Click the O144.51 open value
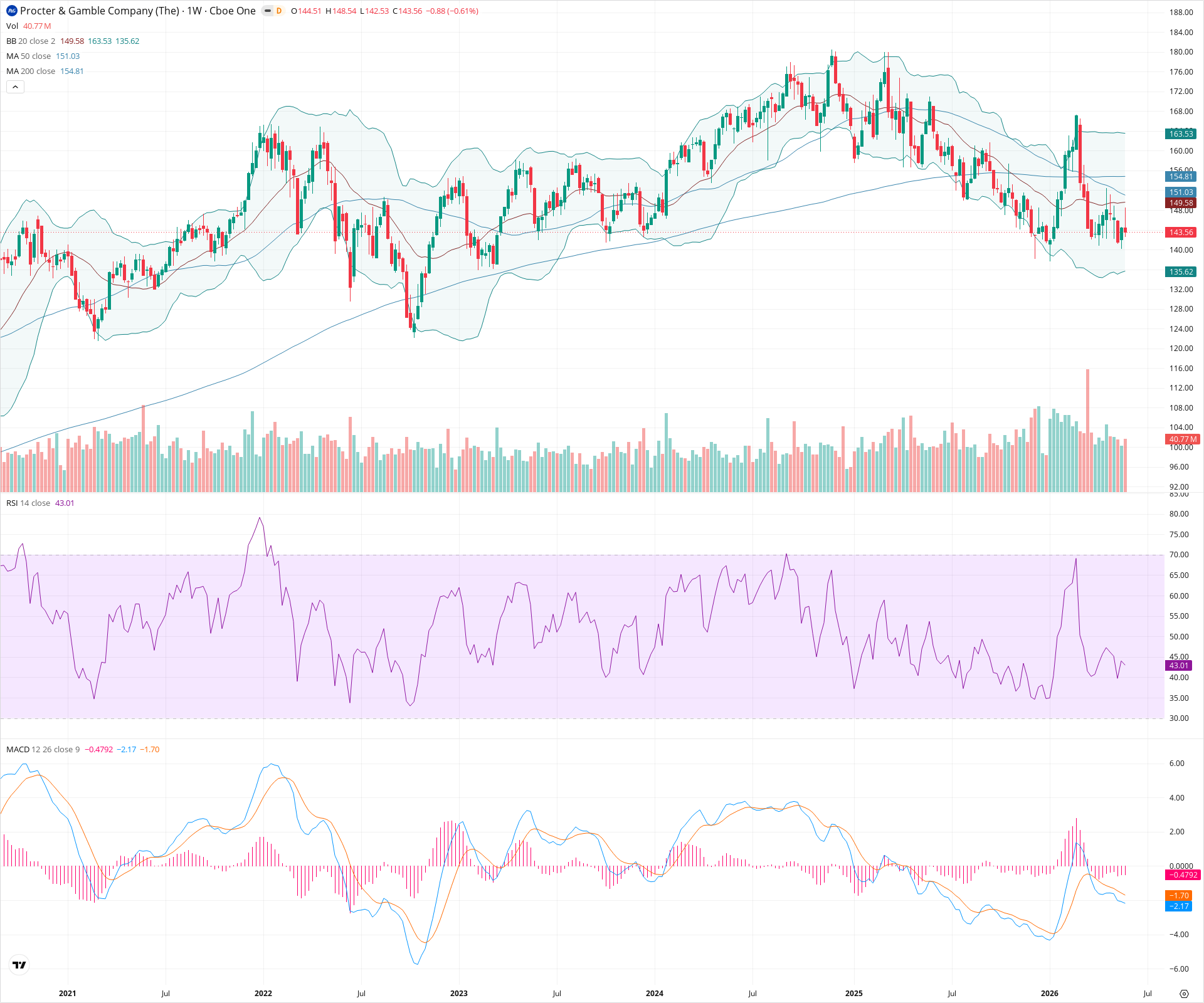This screenshot has width=1204, height=1003. pos(307,11)
